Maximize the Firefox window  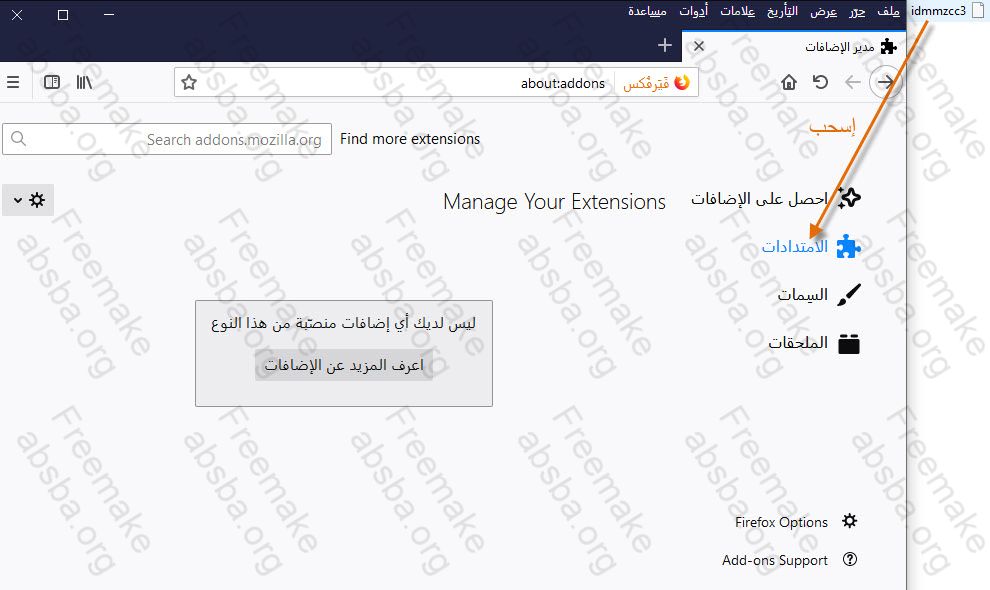coord(63,15)
